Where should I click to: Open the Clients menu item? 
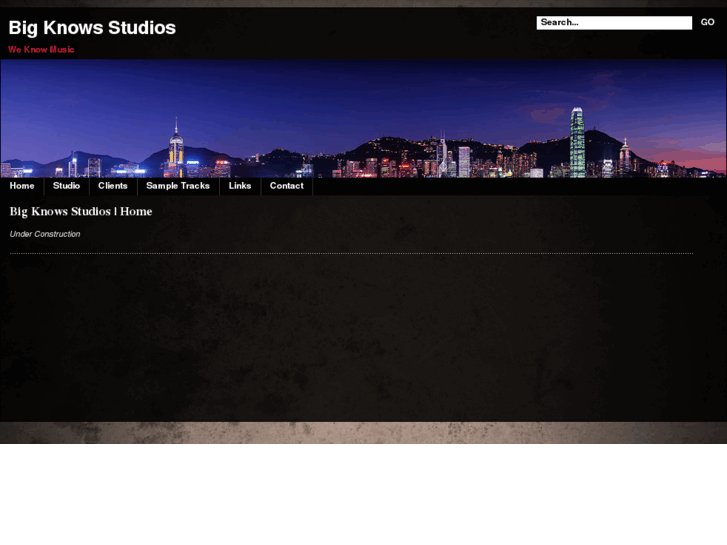pyautogui.click(x=113, y=186)
